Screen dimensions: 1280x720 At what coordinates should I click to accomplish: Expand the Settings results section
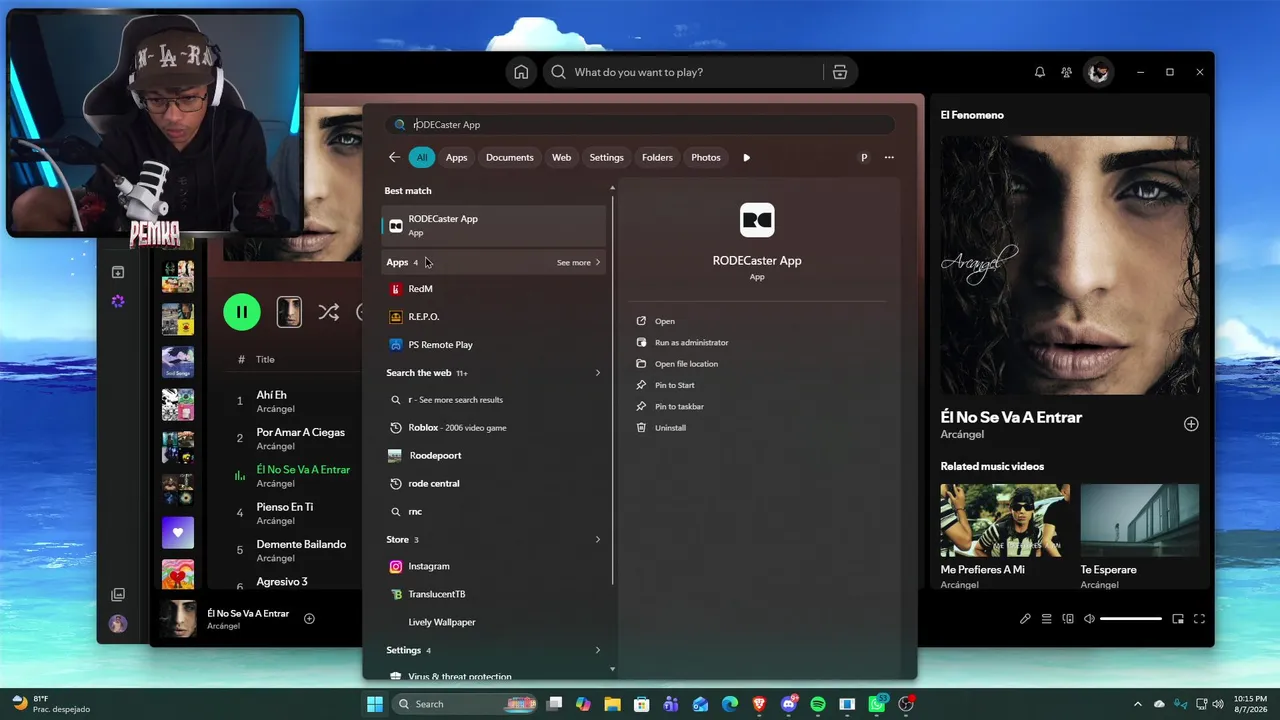[598, 650]
